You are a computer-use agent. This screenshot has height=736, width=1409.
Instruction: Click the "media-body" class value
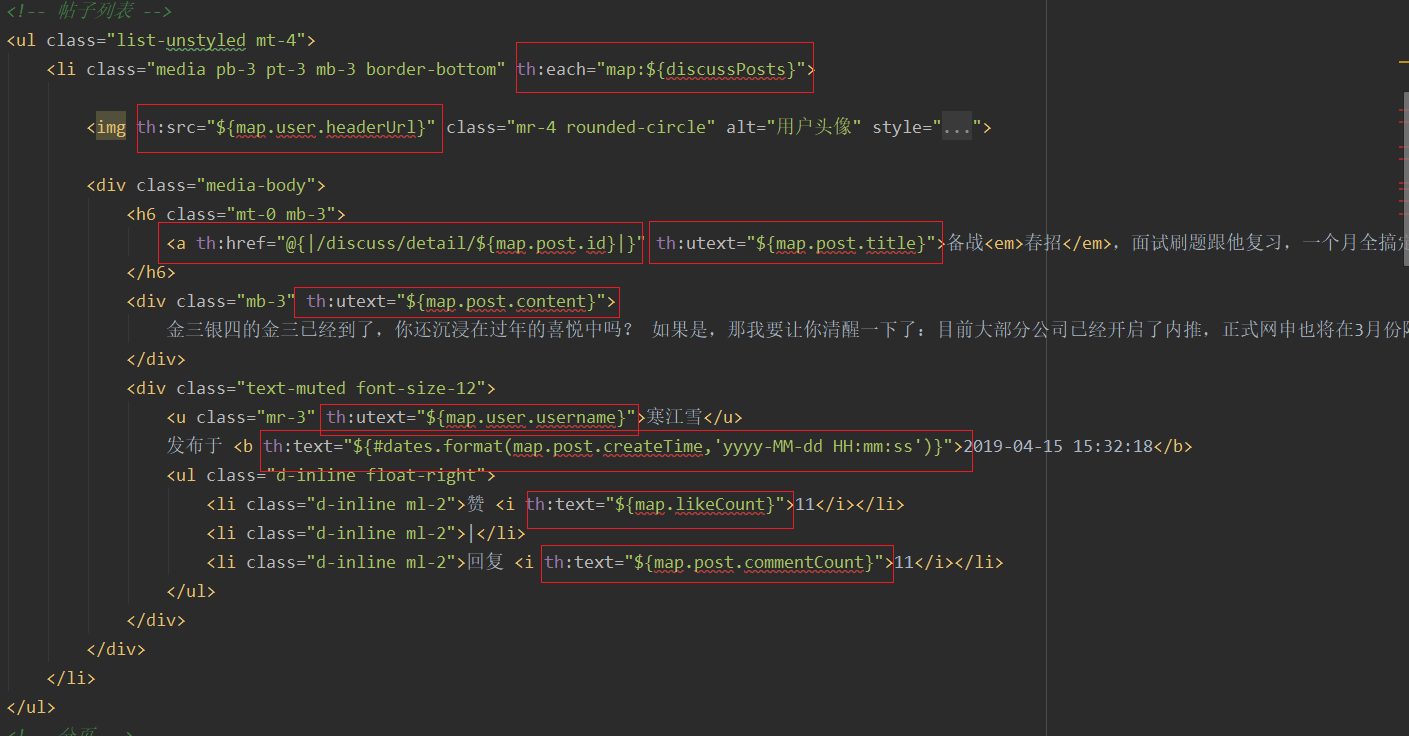coord(256,186)
